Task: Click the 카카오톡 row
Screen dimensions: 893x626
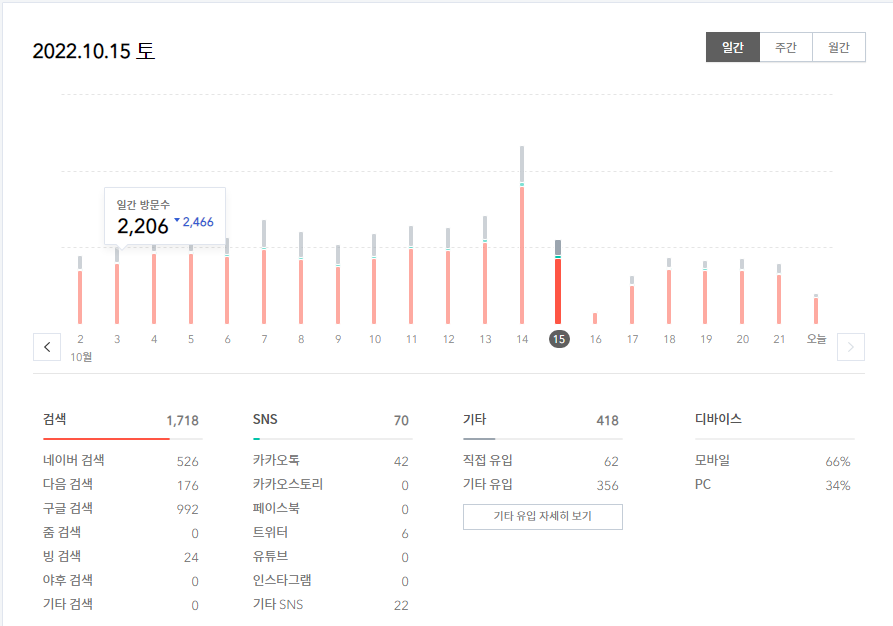Action: click(x=331, y=460)
